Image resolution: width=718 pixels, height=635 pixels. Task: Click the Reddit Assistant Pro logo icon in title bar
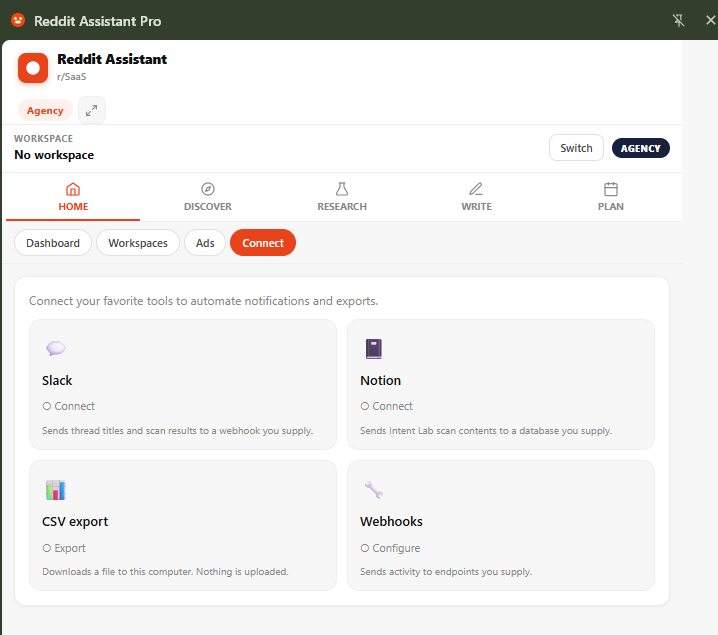pos(18,21)
